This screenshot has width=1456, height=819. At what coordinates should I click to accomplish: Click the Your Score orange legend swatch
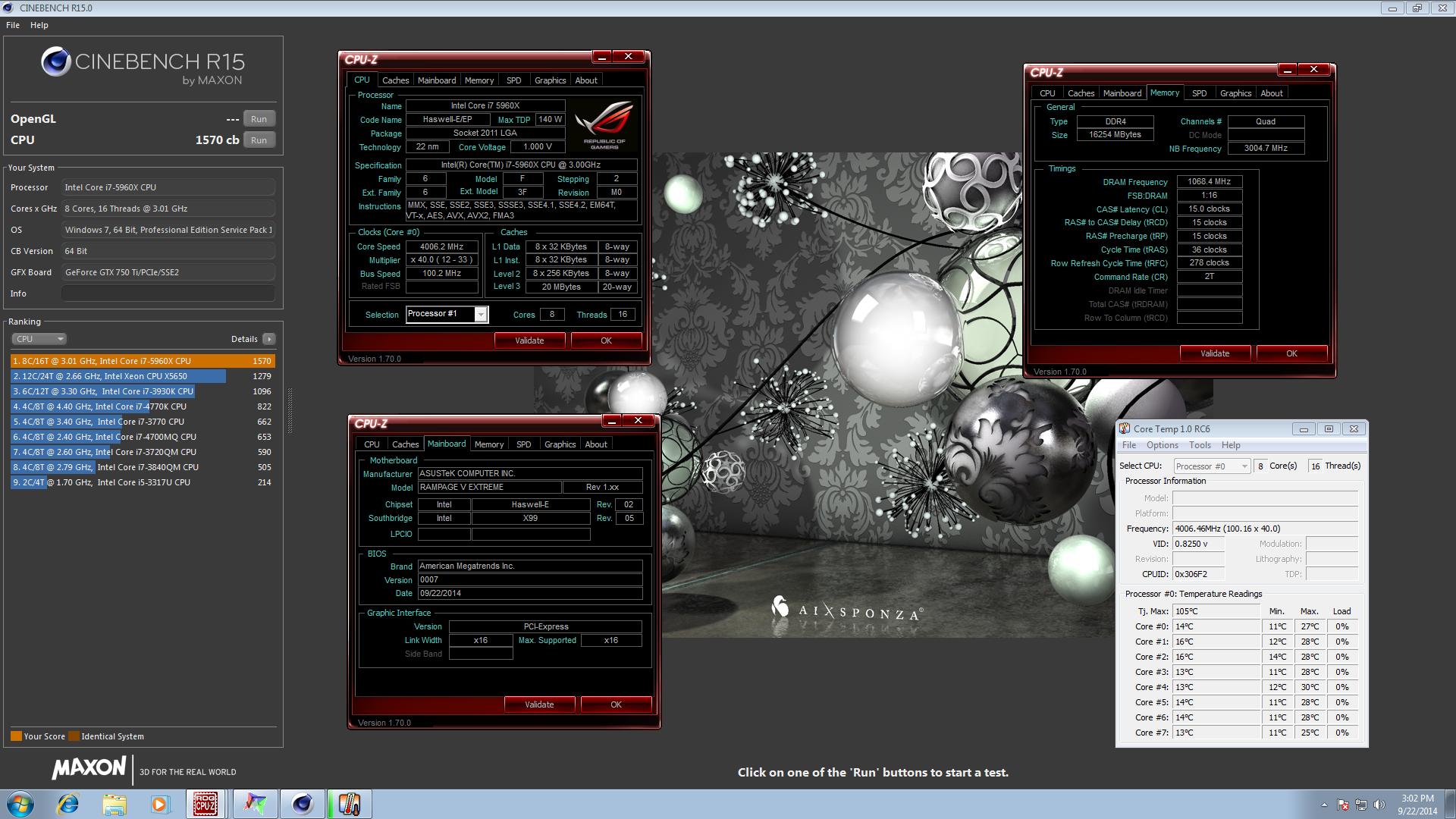pyautogui.click(x=16, y=736)
